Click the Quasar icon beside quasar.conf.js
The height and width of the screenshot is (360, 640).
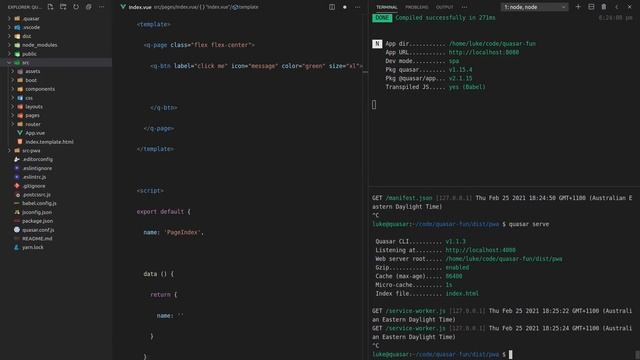17,230
